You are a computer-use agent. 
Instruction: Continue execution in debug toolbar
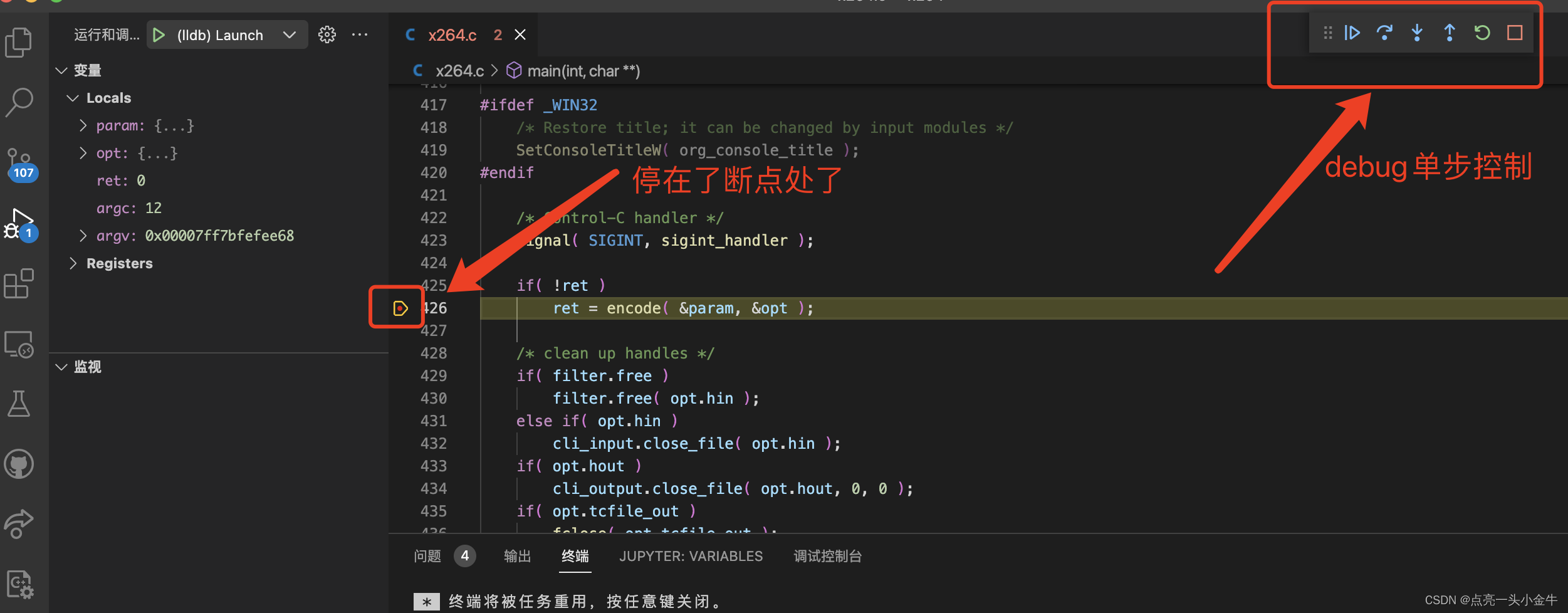(x=1352, y=33)
